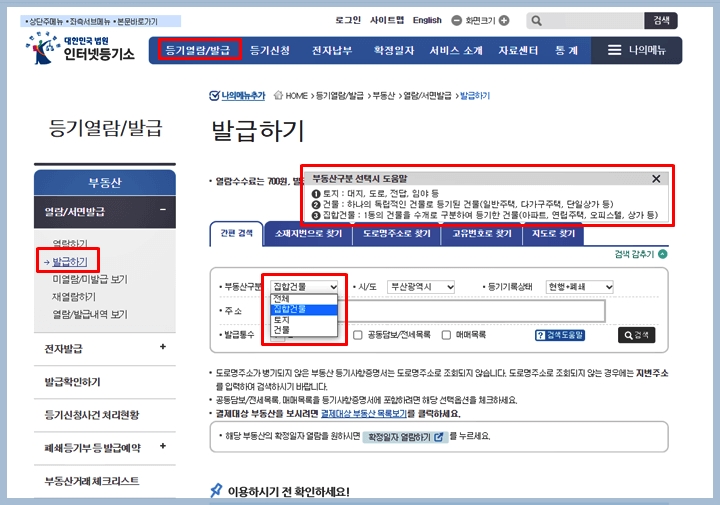Open 결제대상 부동산 목록보기 link
The height and width of the screenshot is (505, 720).
[364, 414]
